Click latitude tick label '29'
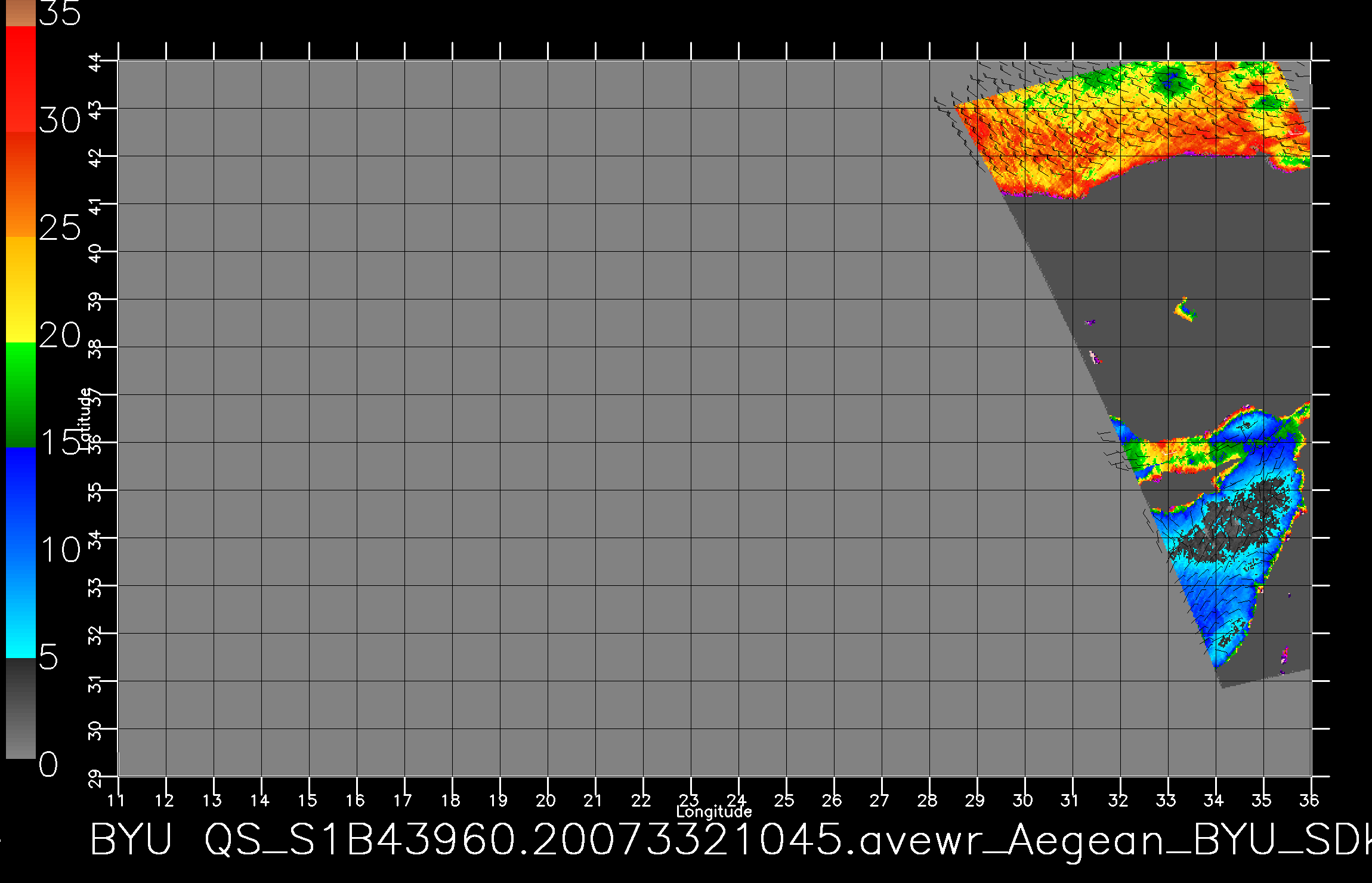The image size is (1372, 883). (96, 778)
